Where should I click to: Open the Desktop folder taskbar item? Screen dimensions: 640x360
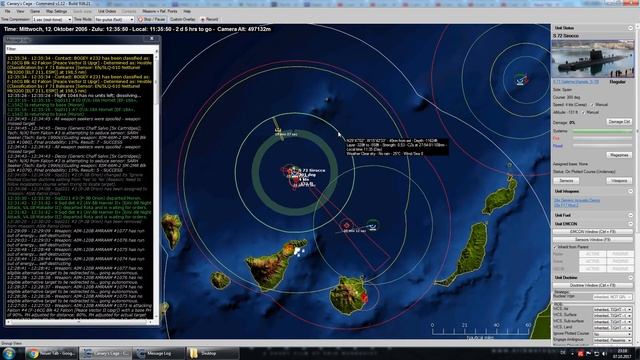click(x=212, y=353)
